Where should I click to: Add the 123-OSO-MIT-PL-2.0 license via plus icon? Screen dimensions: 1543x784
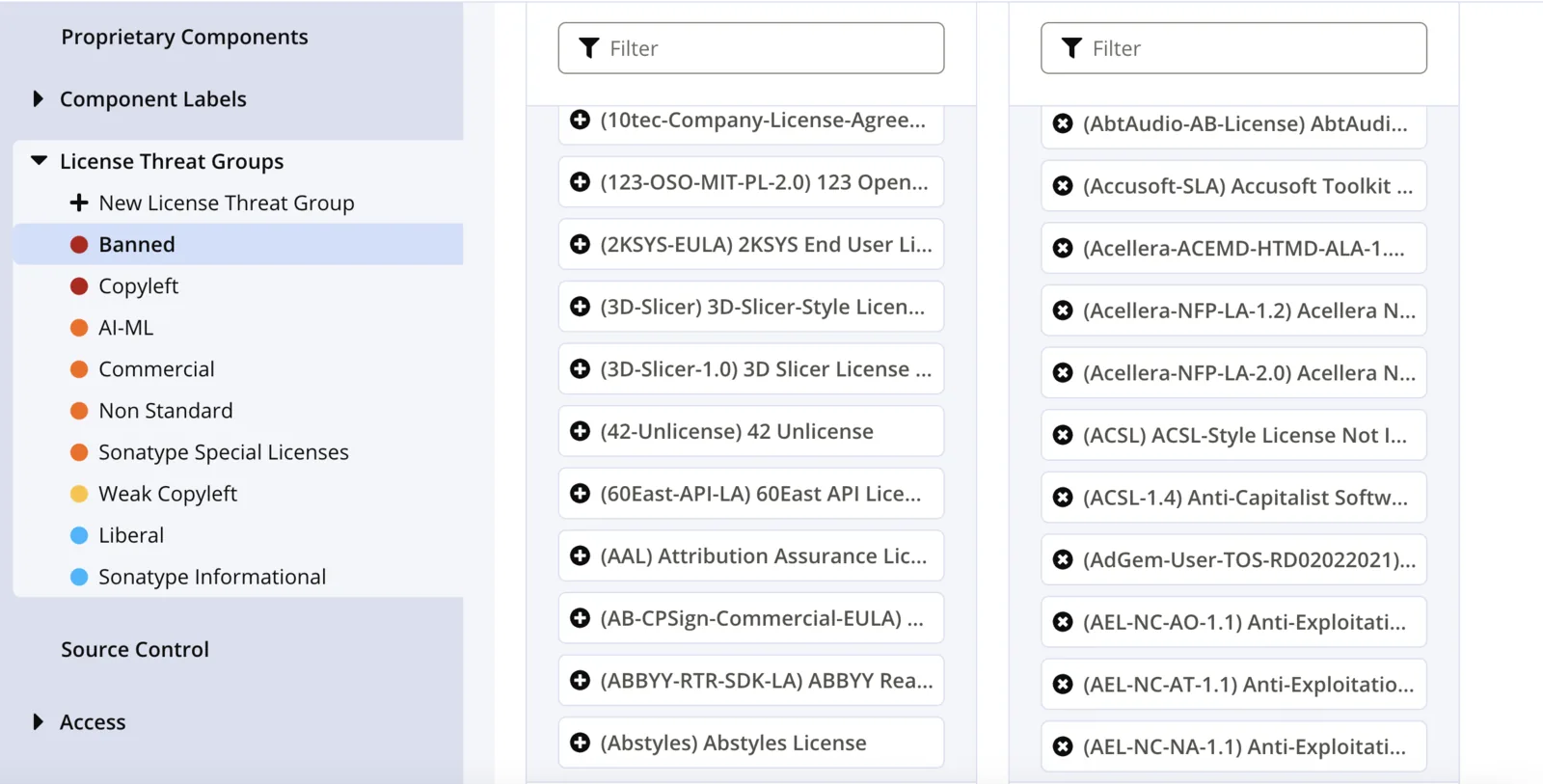pyautogui.click(x=580, y=182)
